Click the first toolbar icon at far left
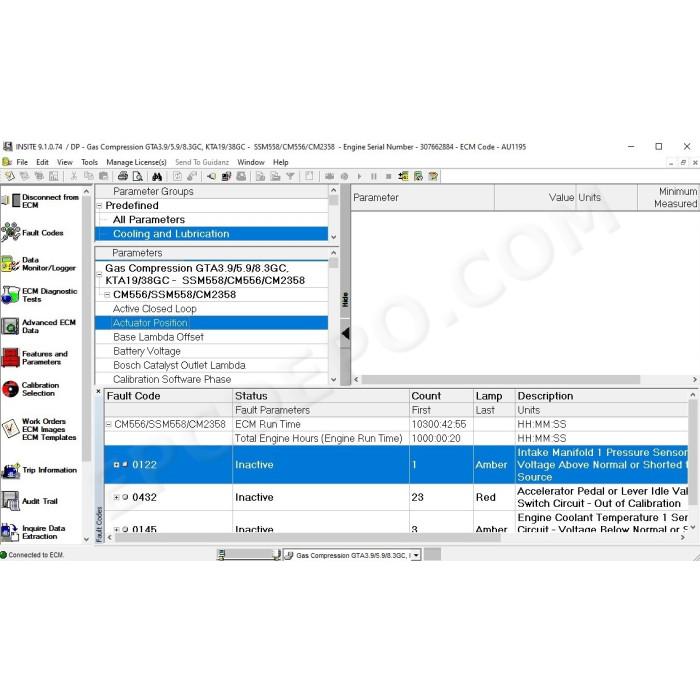The image size is (700, 700). [9, 176]
